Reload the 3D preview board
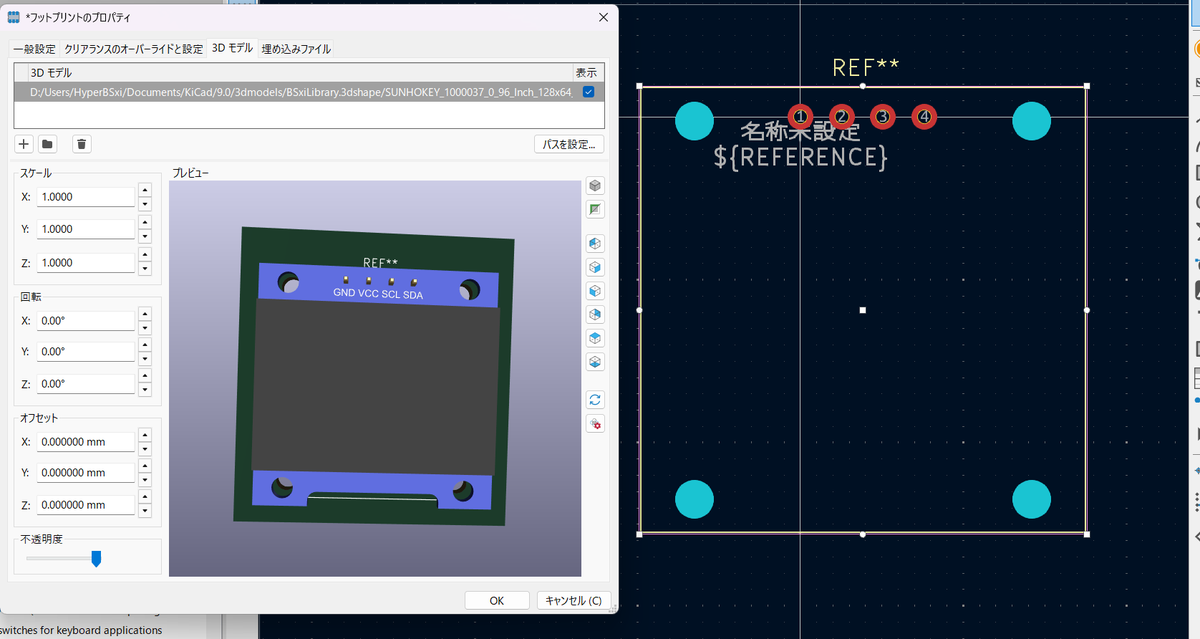Viewport: 1200px width, 639px height. 595,400
